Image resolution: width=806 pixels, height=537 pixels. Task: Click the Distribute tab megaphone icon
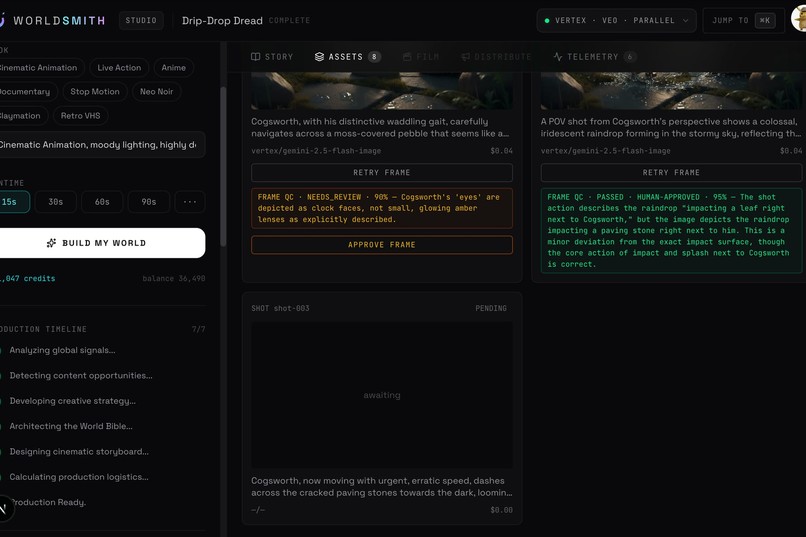(466, 57)
